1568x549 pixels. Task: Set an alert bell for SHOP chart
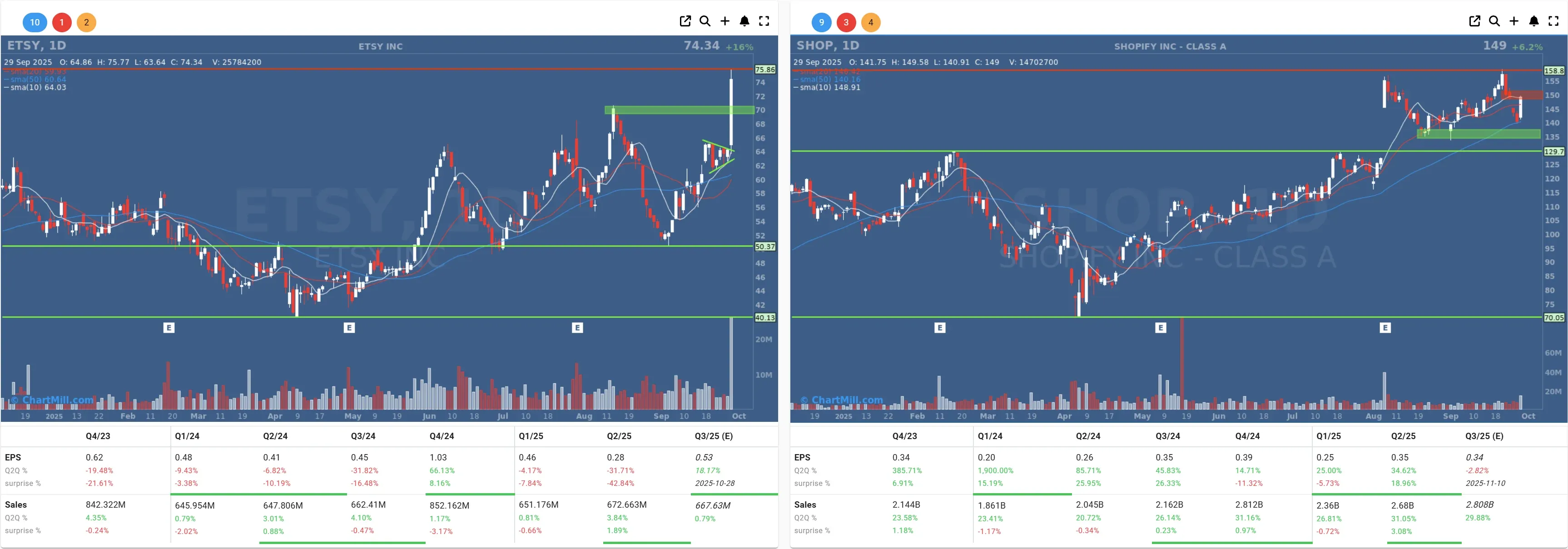pyautogui.click(x=1534, y=21)
